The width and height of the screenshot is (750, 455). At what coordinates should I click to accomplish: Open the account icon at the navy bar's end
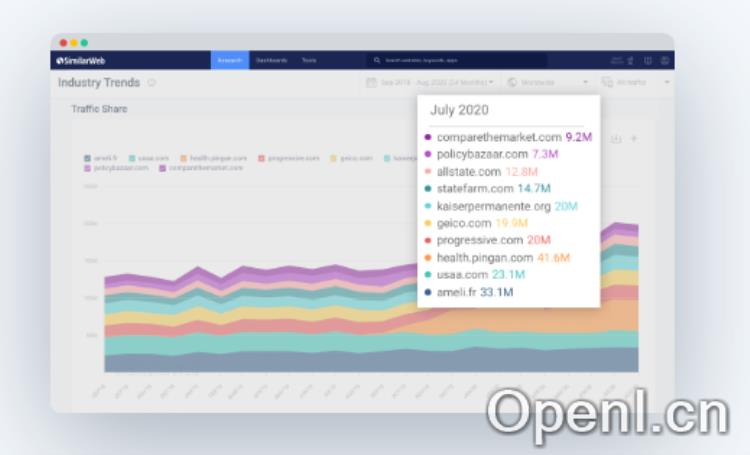click(665, 60)
